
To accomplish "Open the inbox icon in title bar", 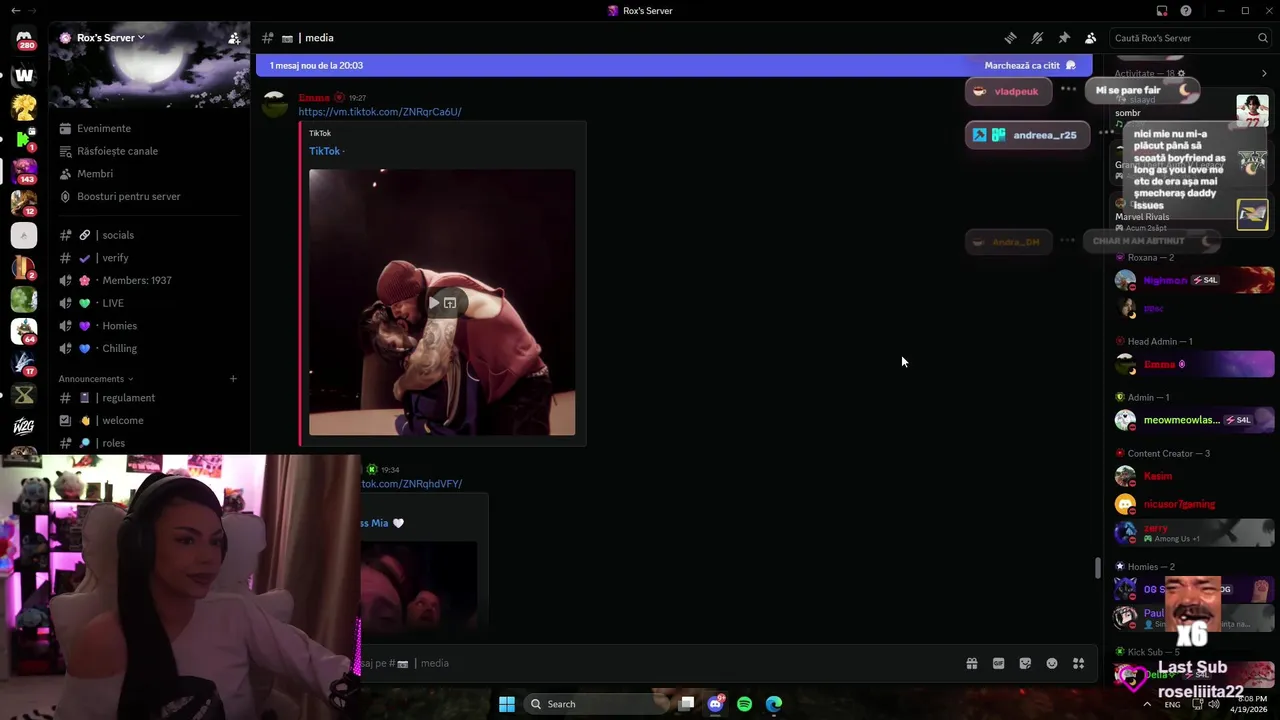I will [1162, 11].
